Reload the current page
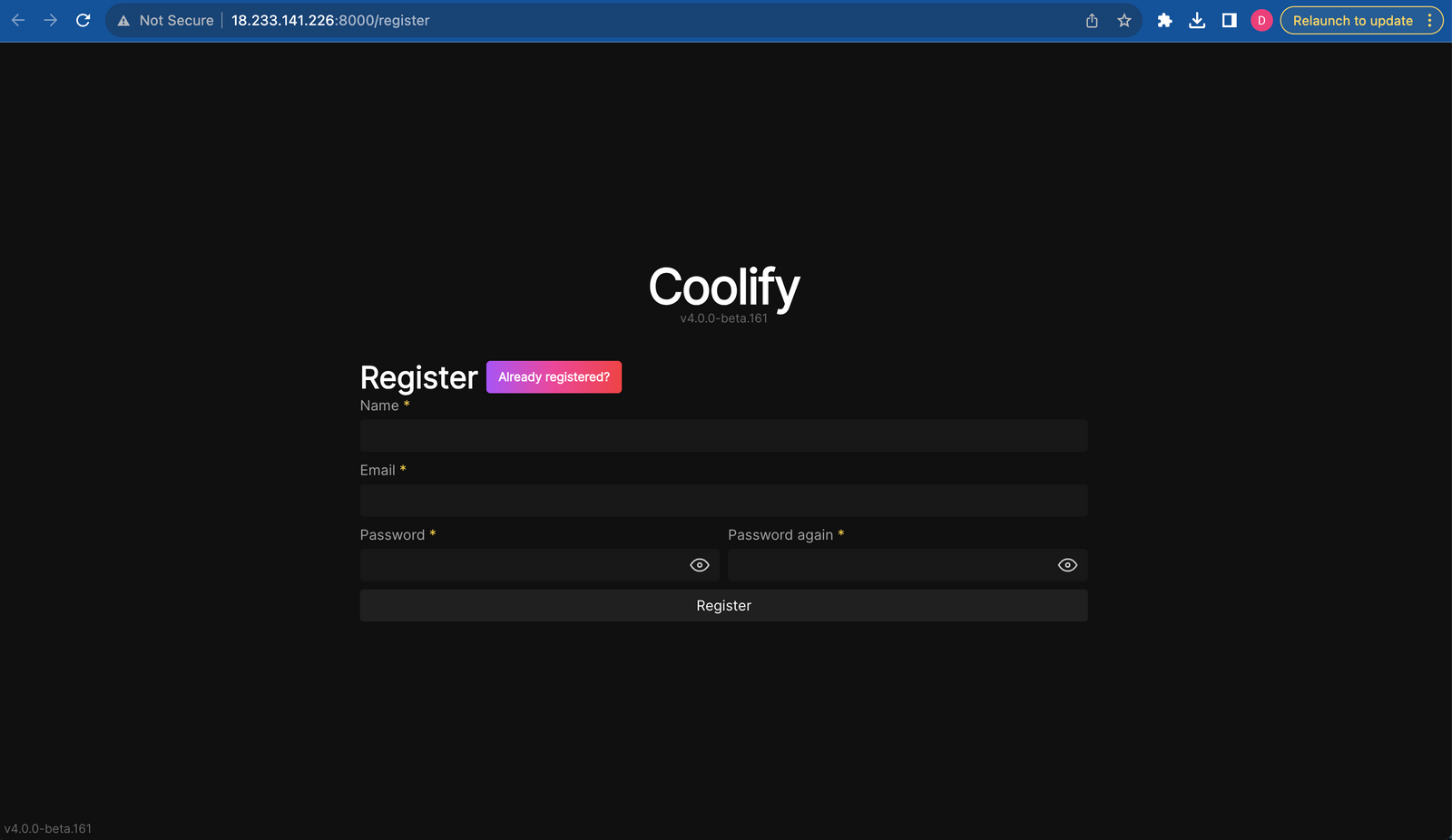Viewport: 1452px width, 840px height. (x=83, y=20)
